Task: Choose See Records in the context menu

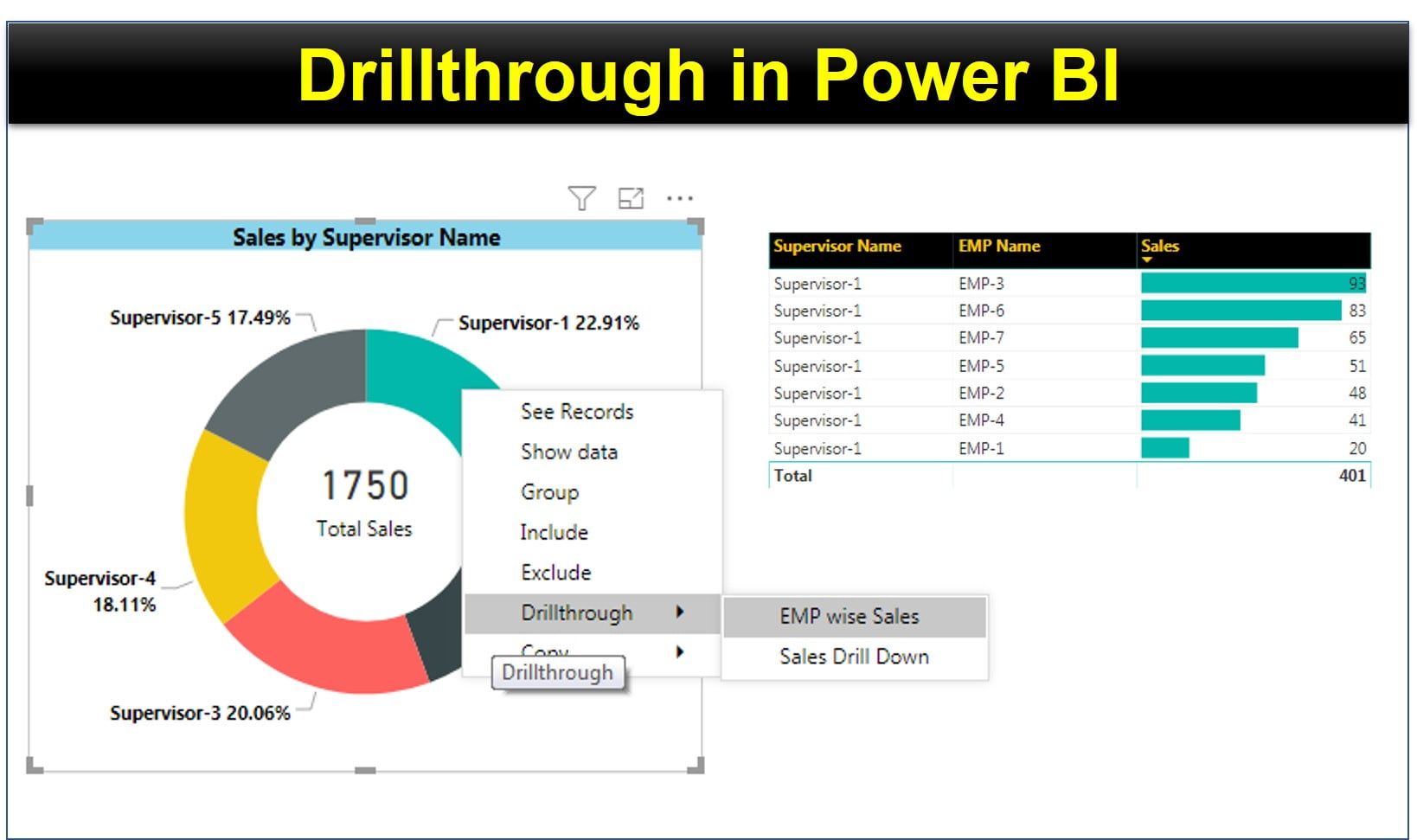Action: (577, 412)
